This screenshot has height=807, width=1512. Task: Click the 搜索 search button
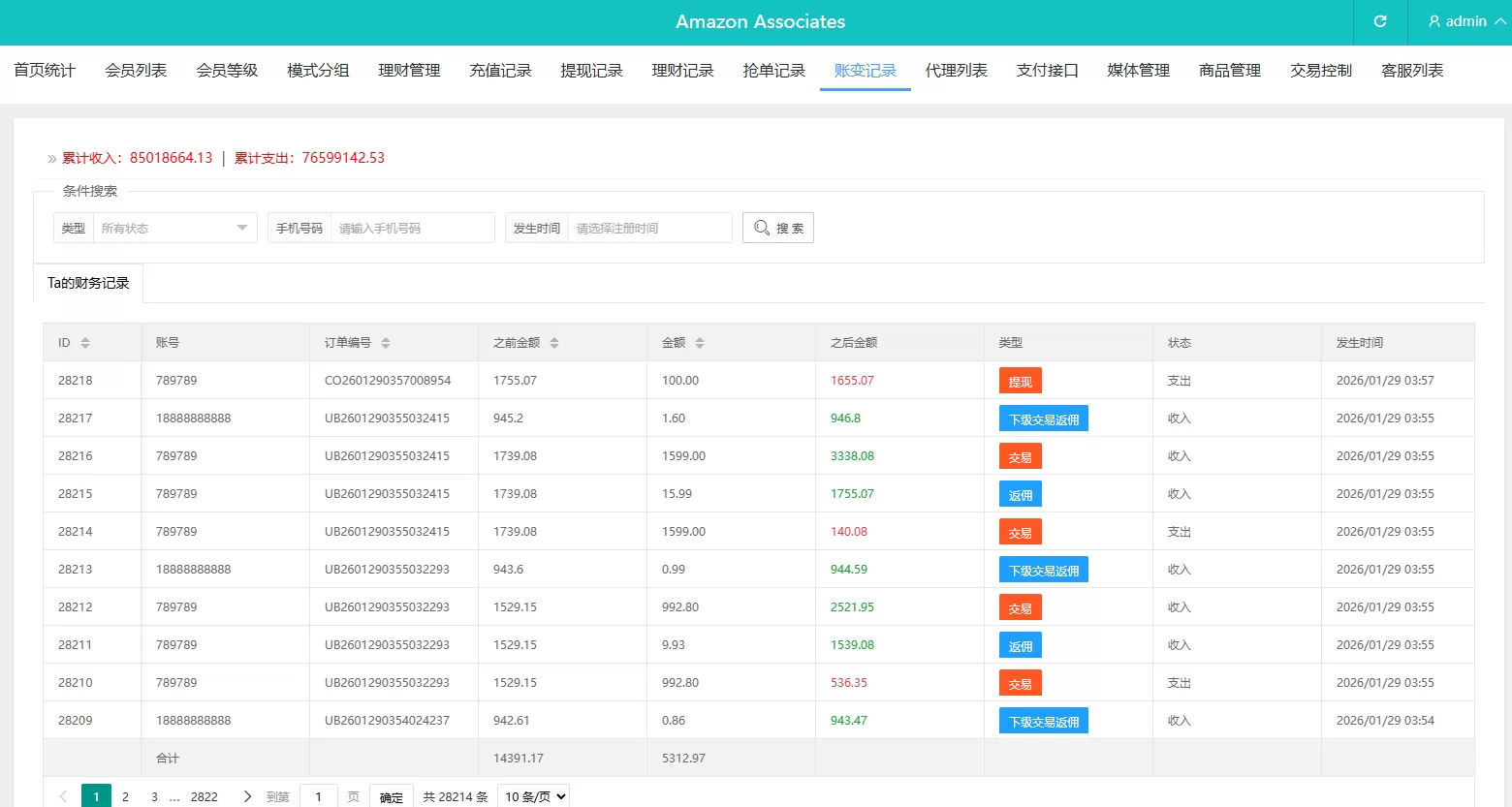778,227
